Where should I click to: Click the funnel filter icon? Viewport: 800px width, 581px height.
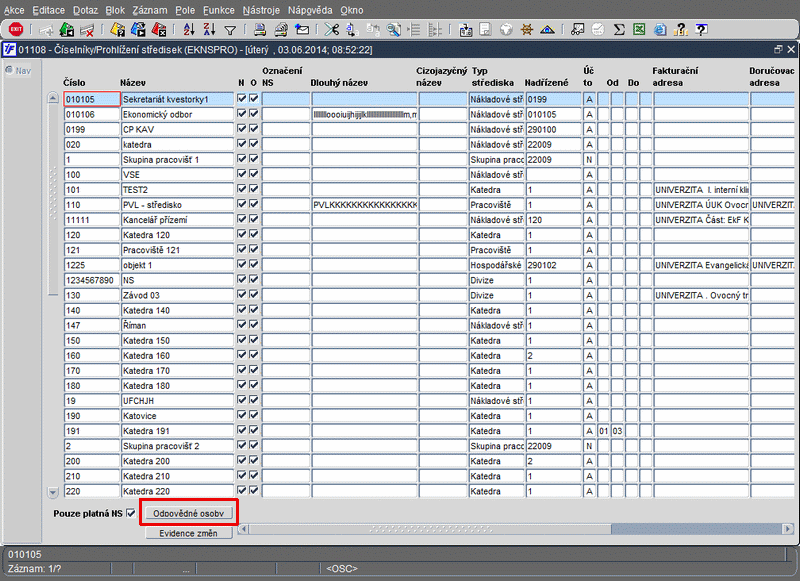(230, 31)
